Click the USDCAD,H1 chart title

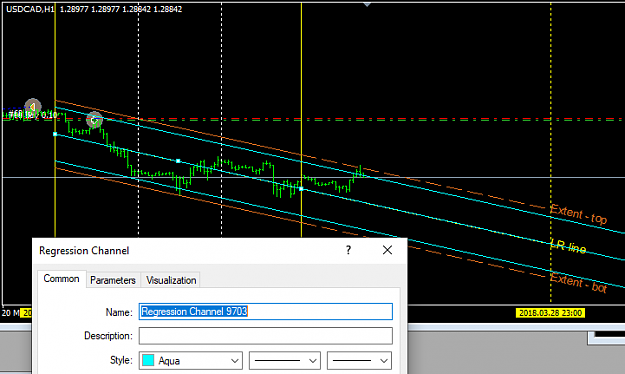[30, 9]
